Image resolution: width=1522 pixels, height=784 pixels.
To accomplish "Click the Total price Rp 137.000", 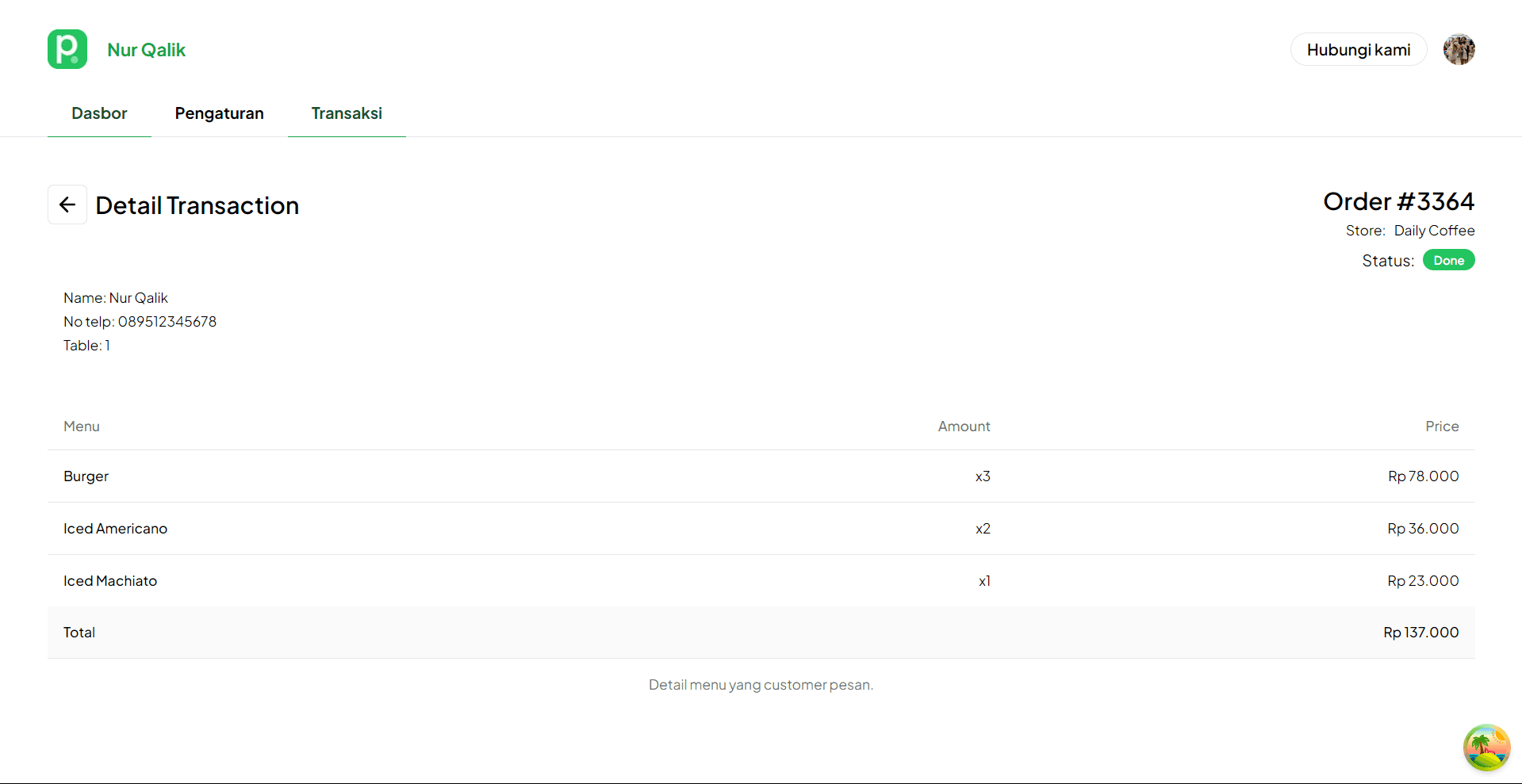I will 1420,633.
